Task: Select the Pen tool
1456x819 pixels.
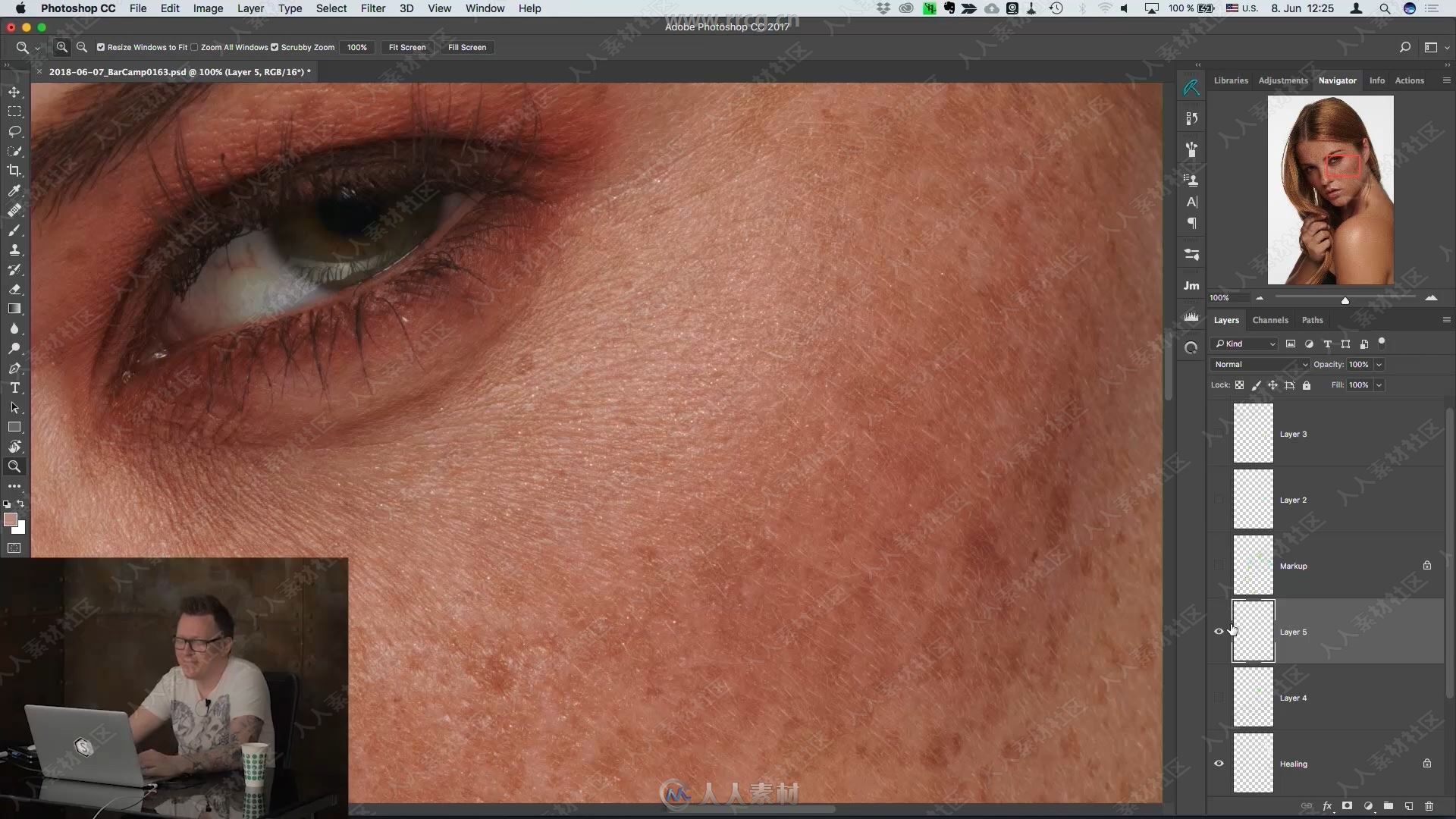Action: [x=14, y=368]
